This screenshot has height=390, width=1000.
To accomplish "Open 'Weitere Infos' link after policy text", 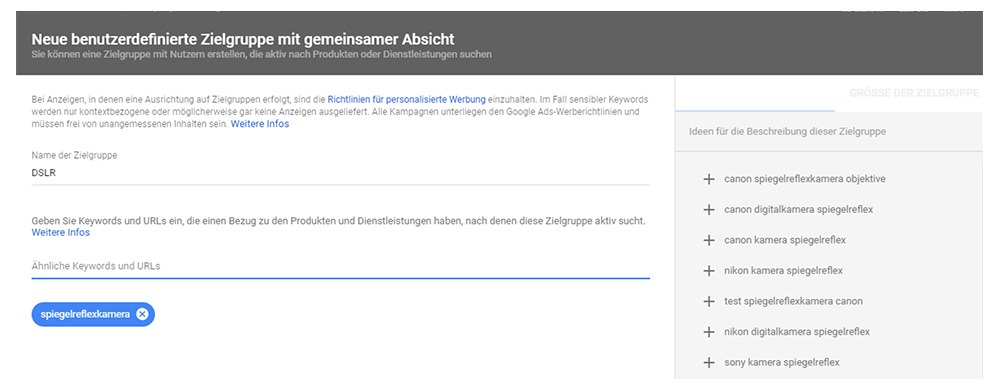I will (260, 124).
